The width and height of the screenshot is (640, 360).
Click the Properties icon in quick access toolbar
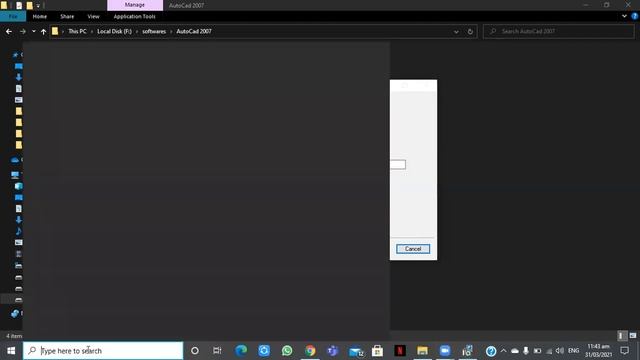19,5
